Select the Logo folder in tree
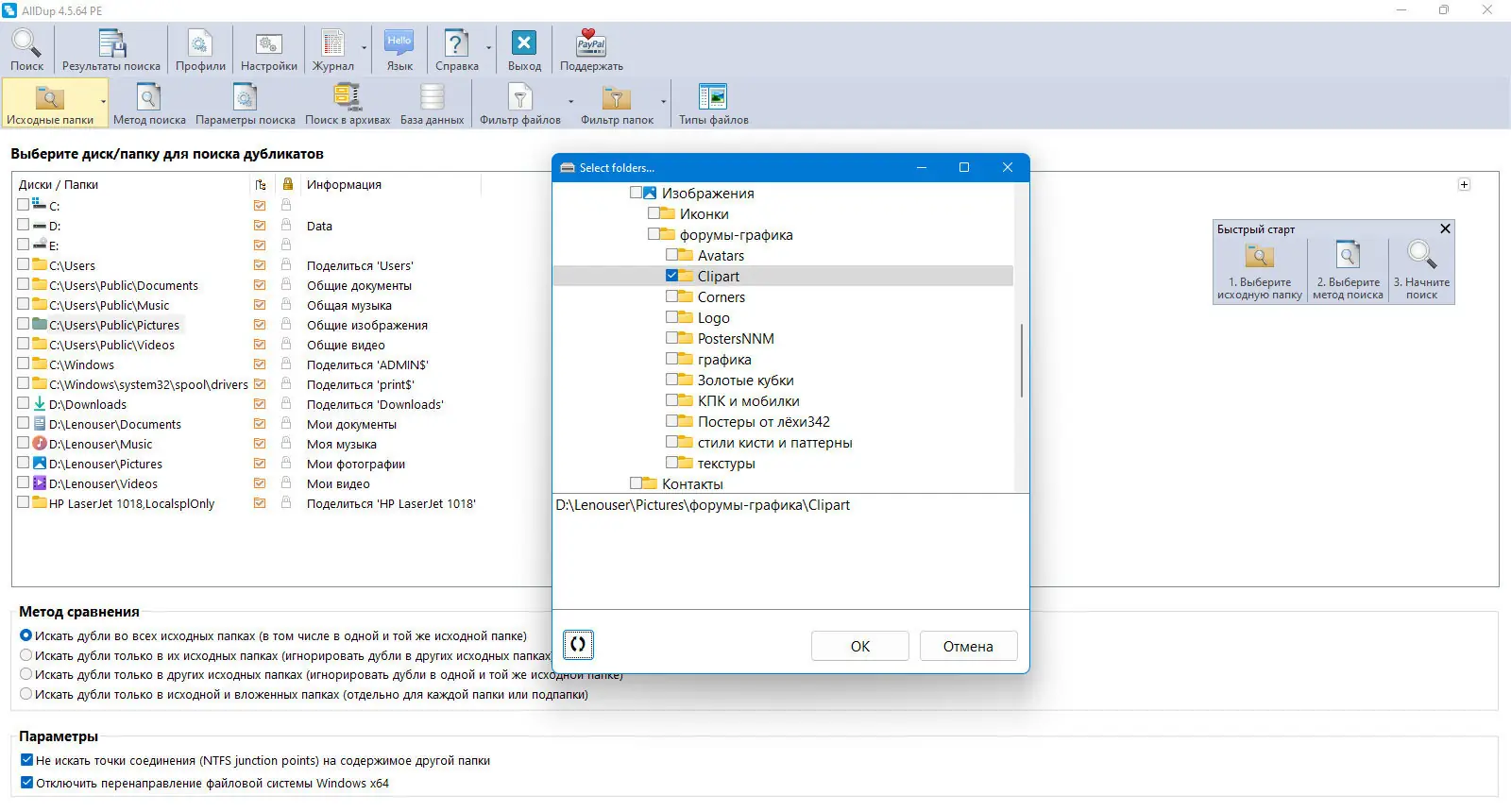Screen dimensions: 1511x812 point(713,317)
